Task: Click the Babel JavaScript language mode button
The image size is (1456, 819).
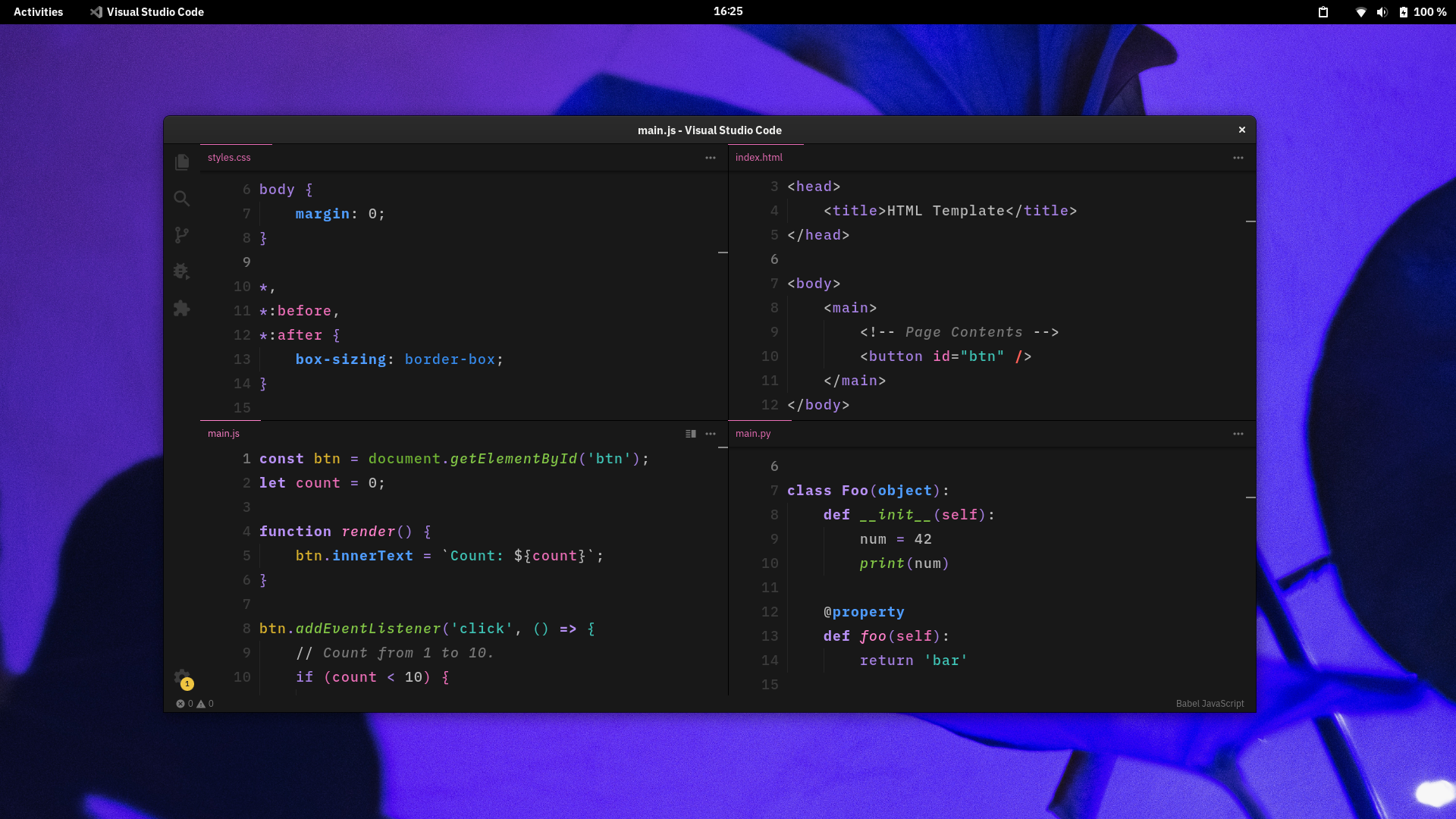Action: coord(1210,704)
